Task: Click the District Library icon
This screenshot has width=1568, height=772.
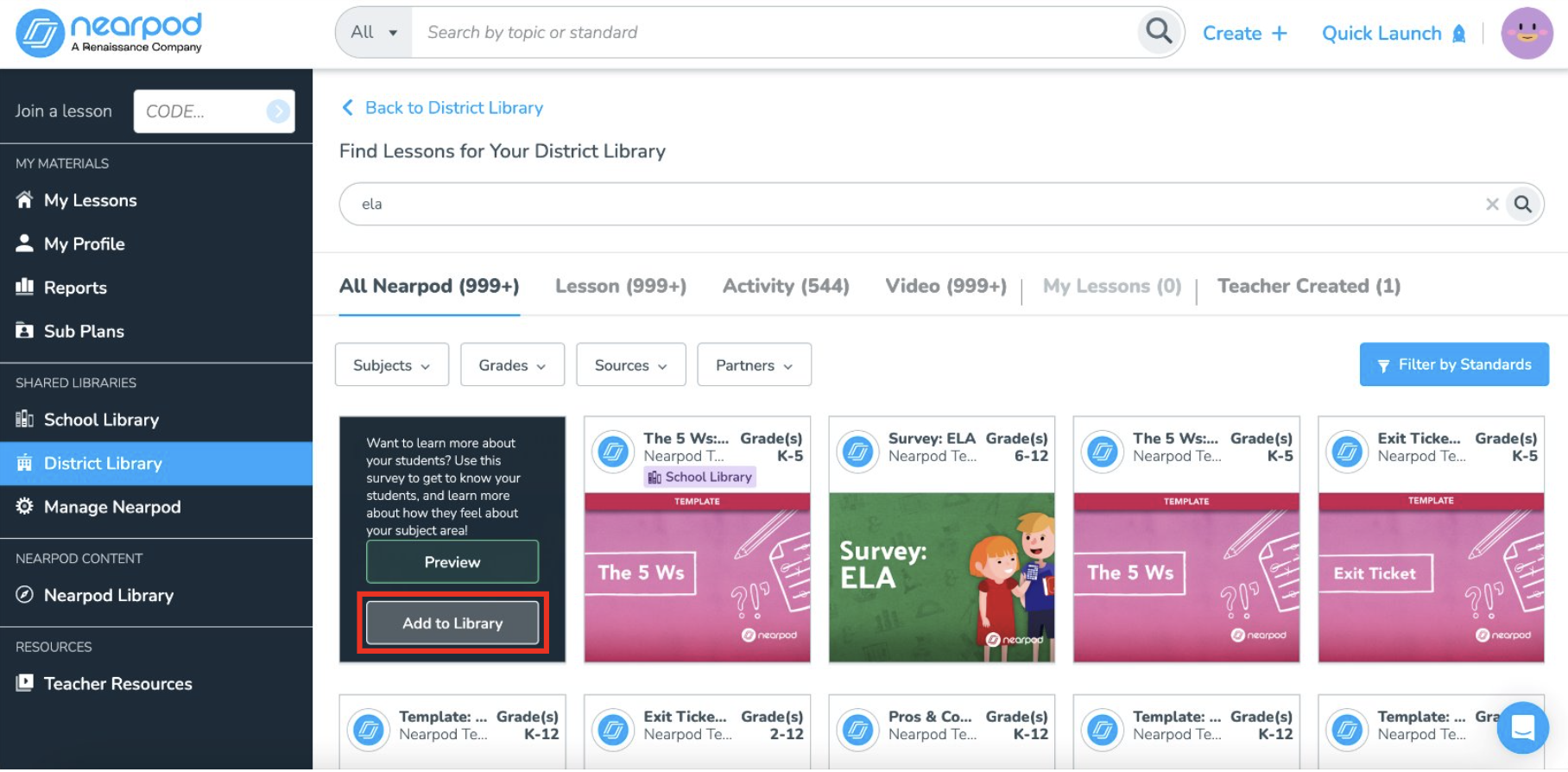Action: click(x=25, y=463)
